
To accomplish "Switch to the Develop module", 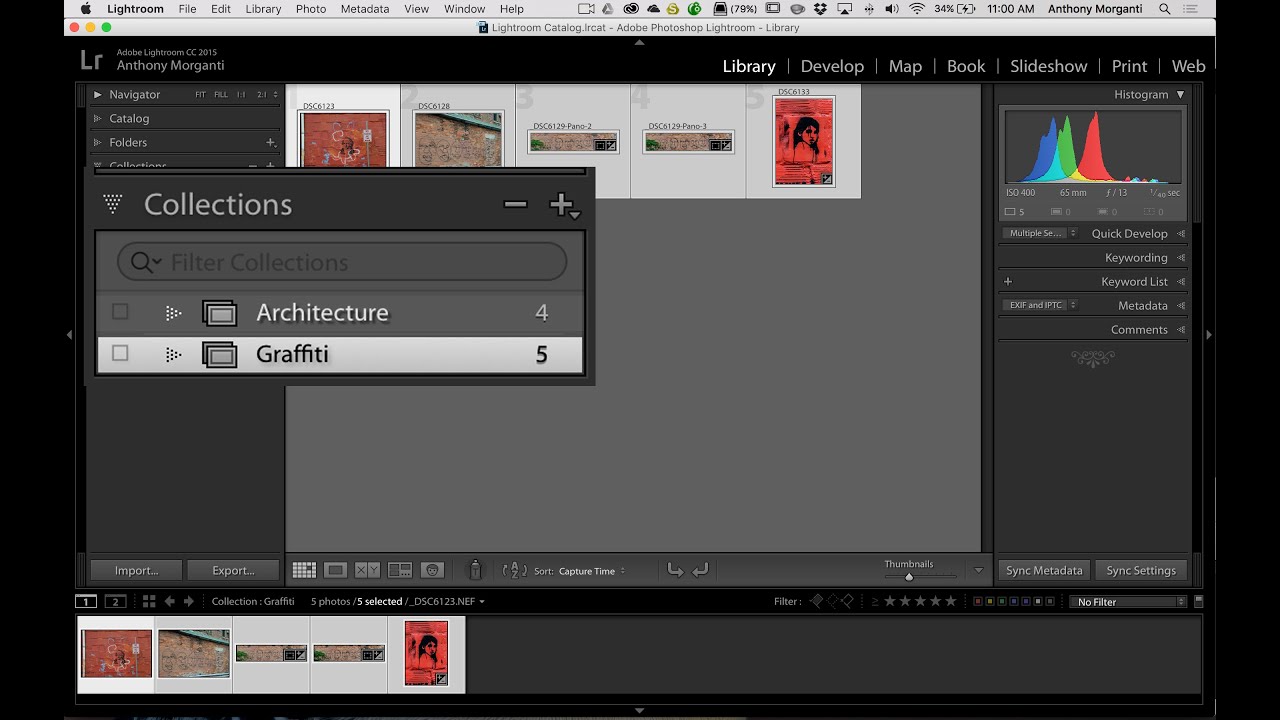I will click(832, 66).
